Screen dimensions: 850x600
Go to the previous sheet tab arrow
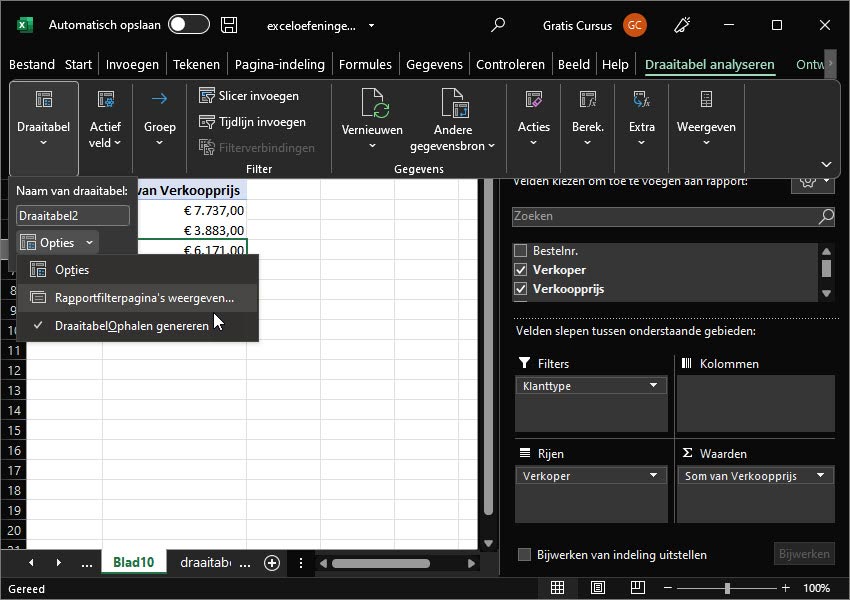pos(31,563)
